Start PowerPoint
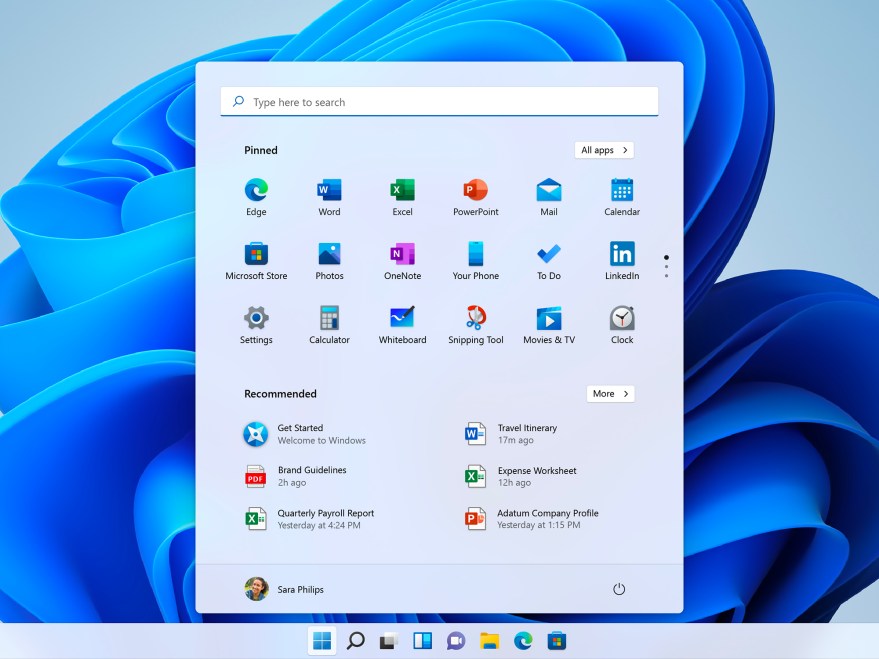Image resolution: width=879 pixels, height=659 pixels. tap(475, 190)
